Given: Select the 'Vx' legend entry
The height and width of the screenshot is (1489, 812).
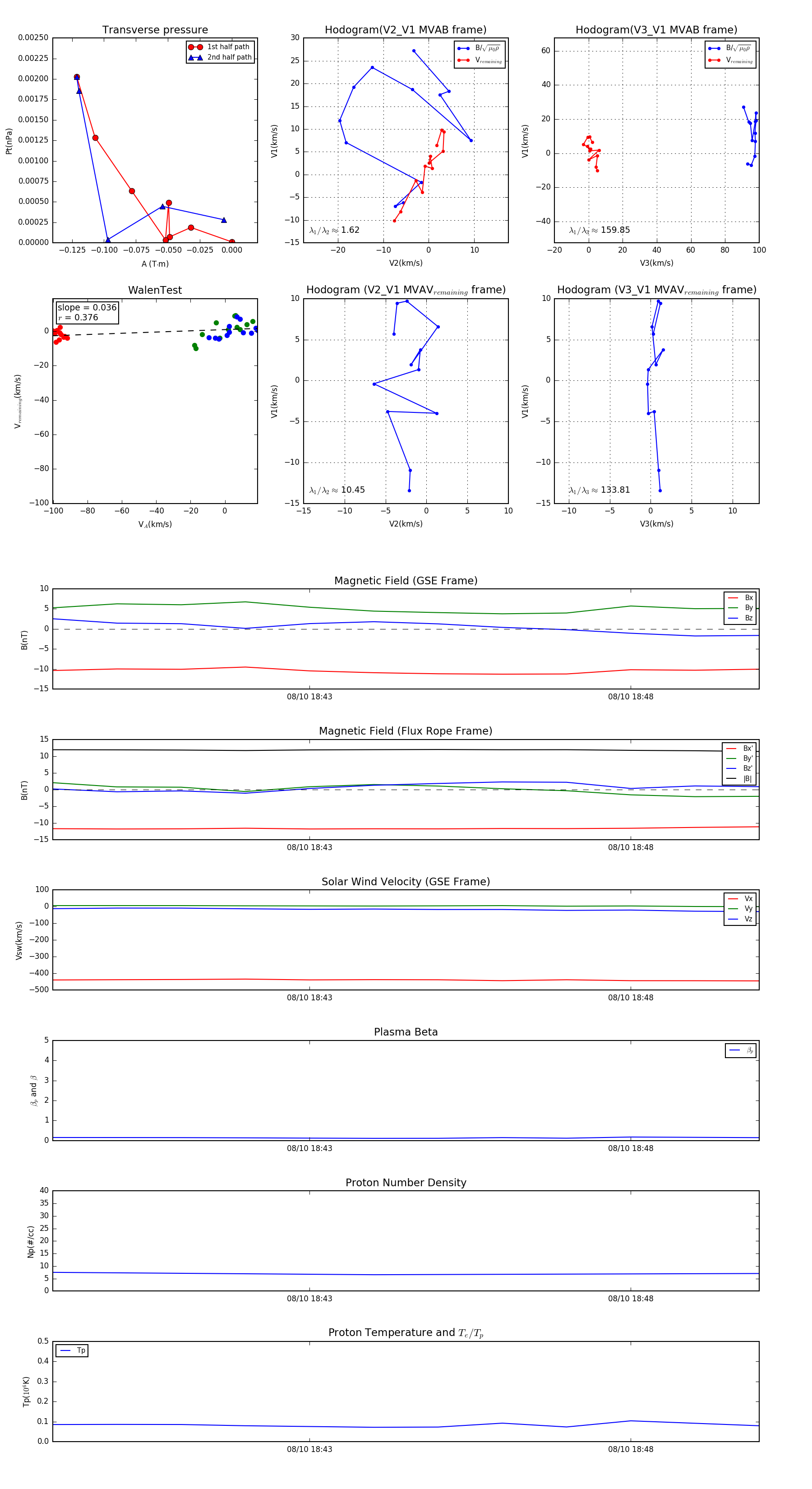Looking at the screenshot, I should tap(740, 899).
